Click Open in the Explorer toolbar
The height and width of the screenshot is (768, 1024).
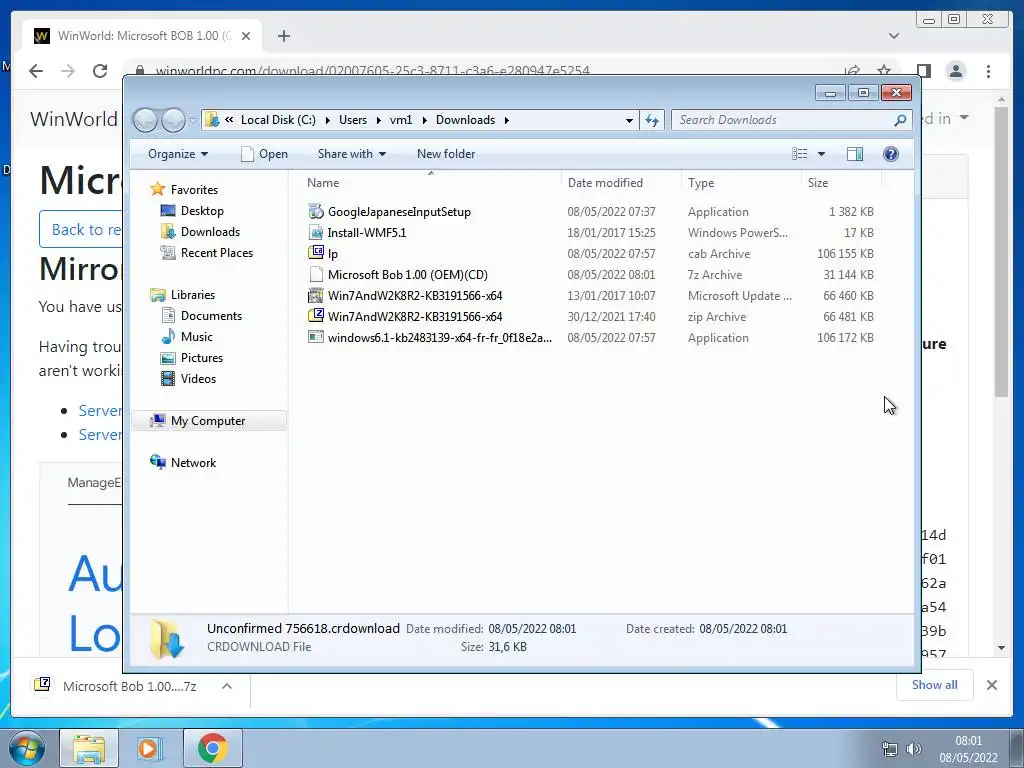tap(264, 154)
